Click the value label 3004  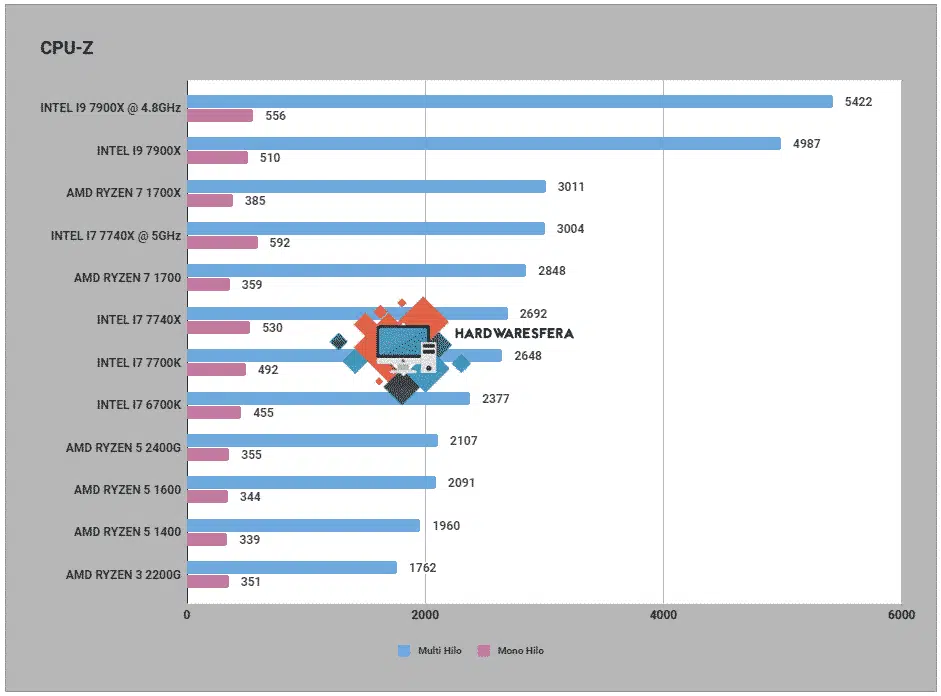point(570,229)
